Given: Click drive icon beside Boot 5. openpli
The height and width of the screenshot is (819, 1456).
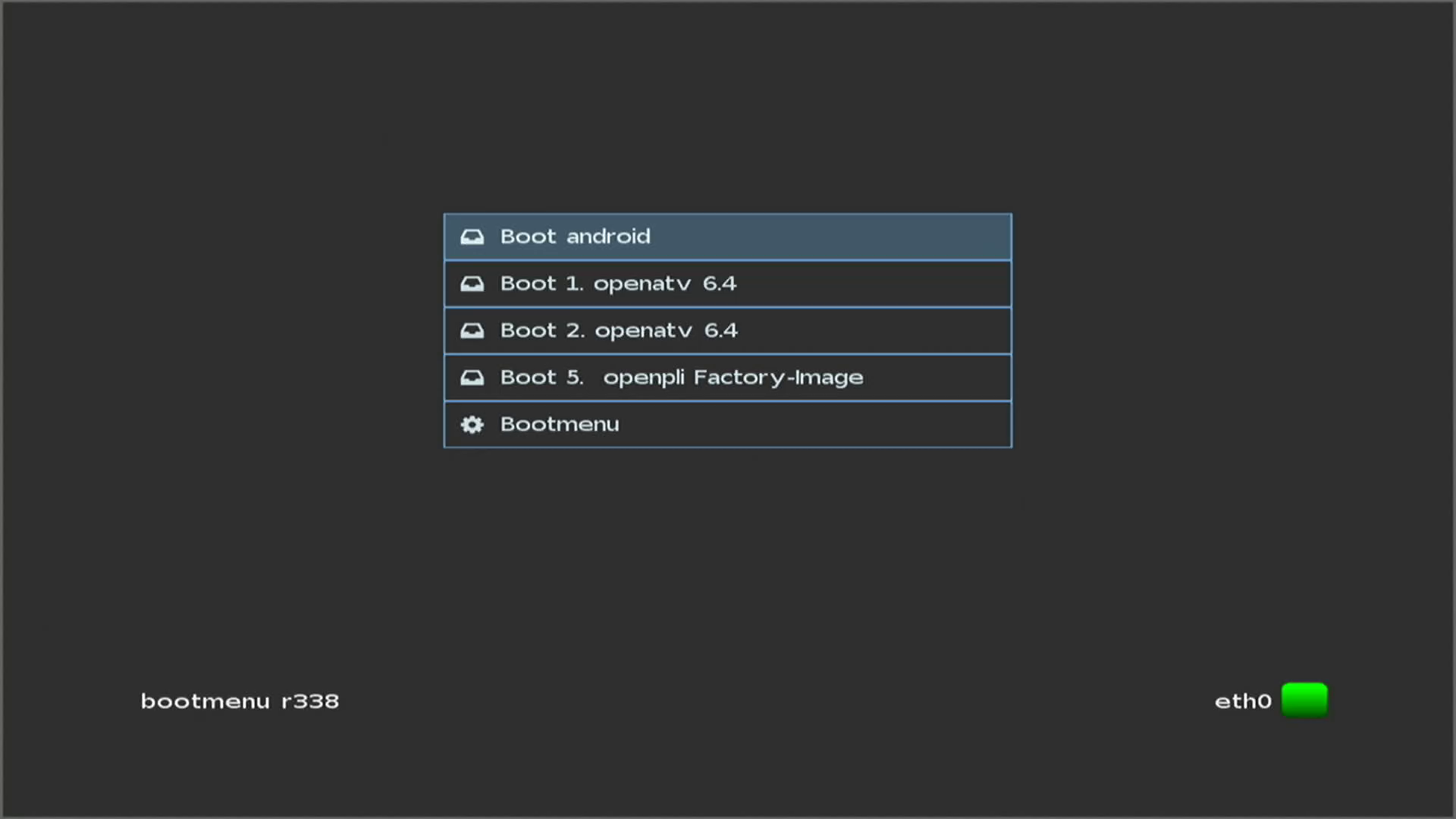Looking at the screenshot, I should point(472,378).
